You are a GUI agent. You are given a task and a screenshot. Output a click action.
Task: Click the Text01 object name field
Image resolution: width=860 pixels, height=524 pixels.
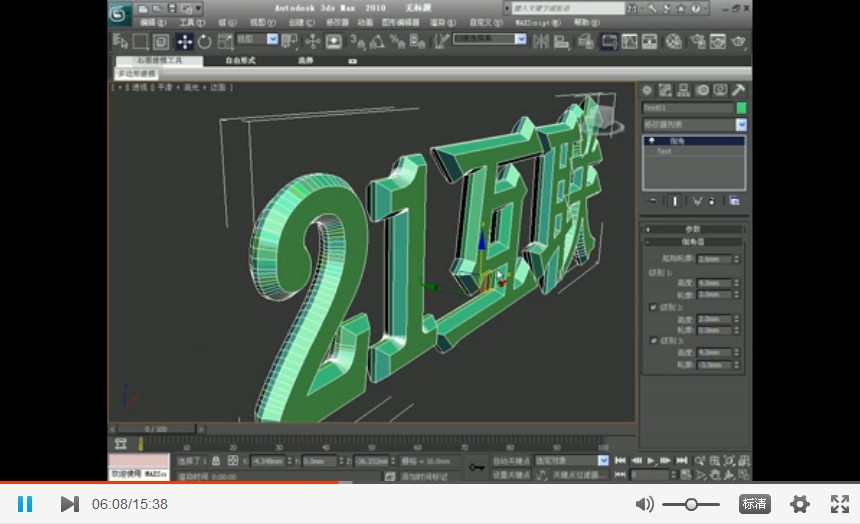[x=688, y=108]
